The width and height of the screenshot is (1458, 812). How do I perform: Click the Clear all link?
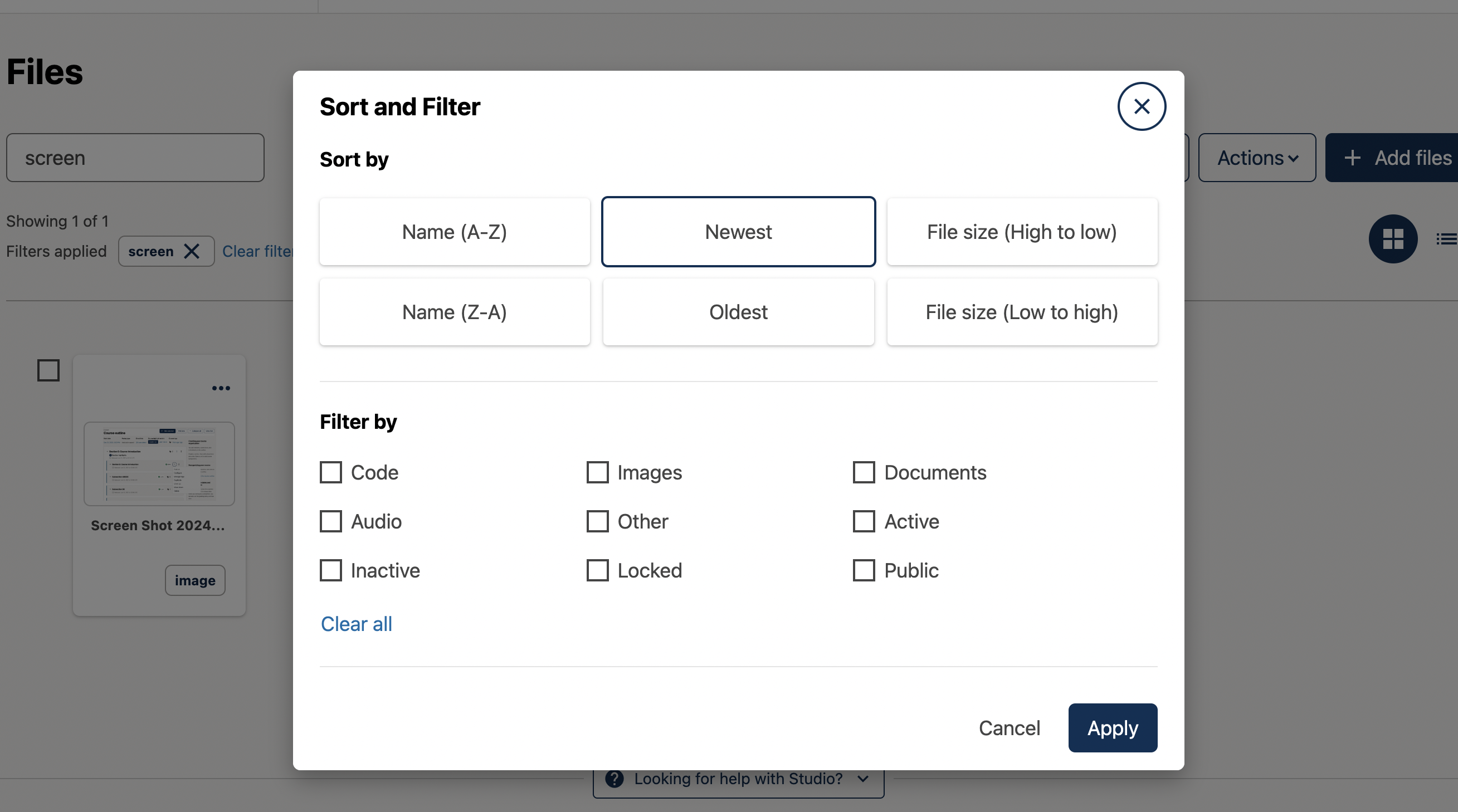[x=356, y=624]
